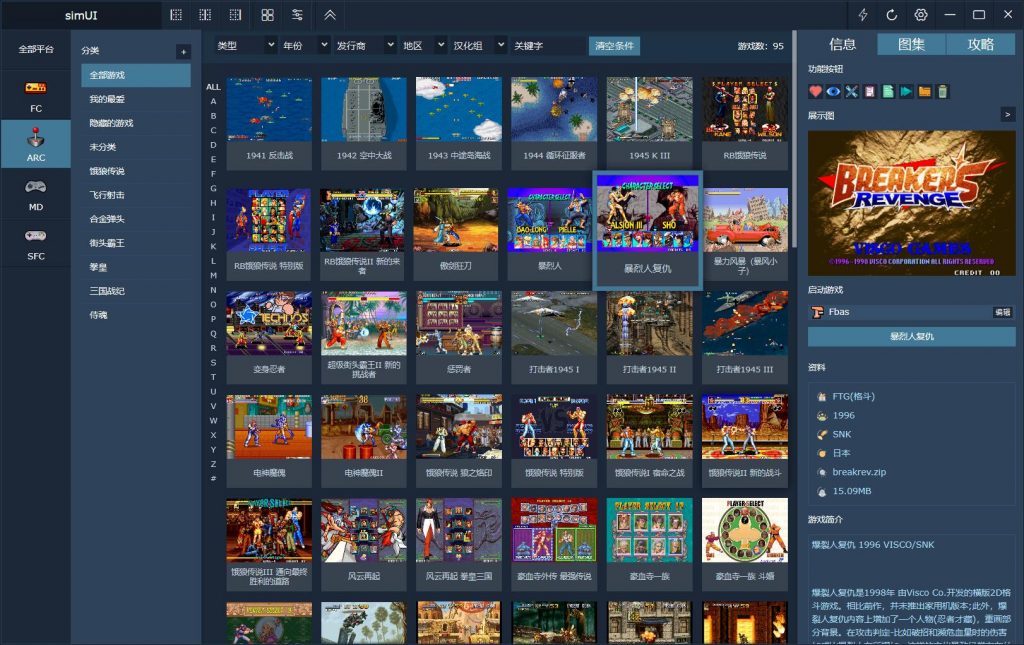Screen dimensions: 1024x645
Task: Open the 攻略 guide tab
Action: click(x=980, y=44)
